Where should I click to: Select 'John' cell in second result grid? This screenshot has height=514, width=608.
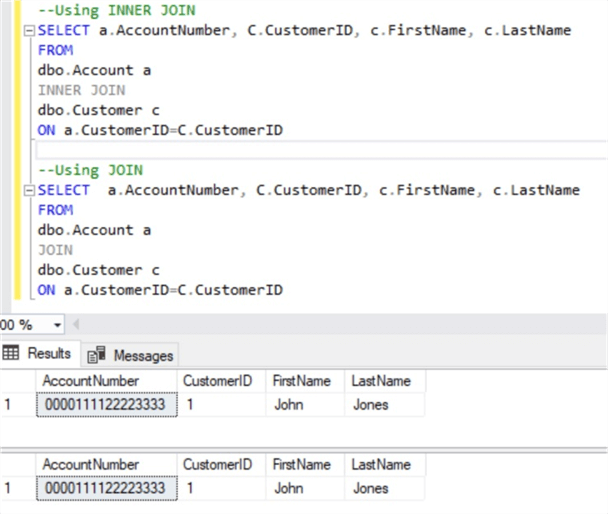305,488
